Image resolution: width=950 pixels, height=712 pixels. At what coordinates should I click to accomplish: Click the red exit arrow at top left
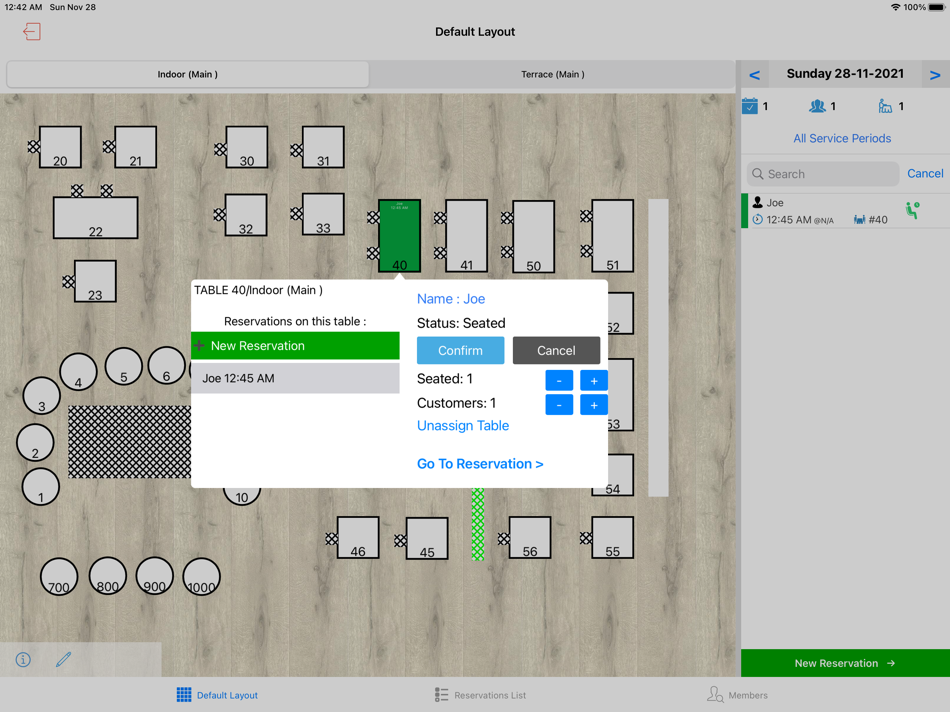click(x=31, y=32)
